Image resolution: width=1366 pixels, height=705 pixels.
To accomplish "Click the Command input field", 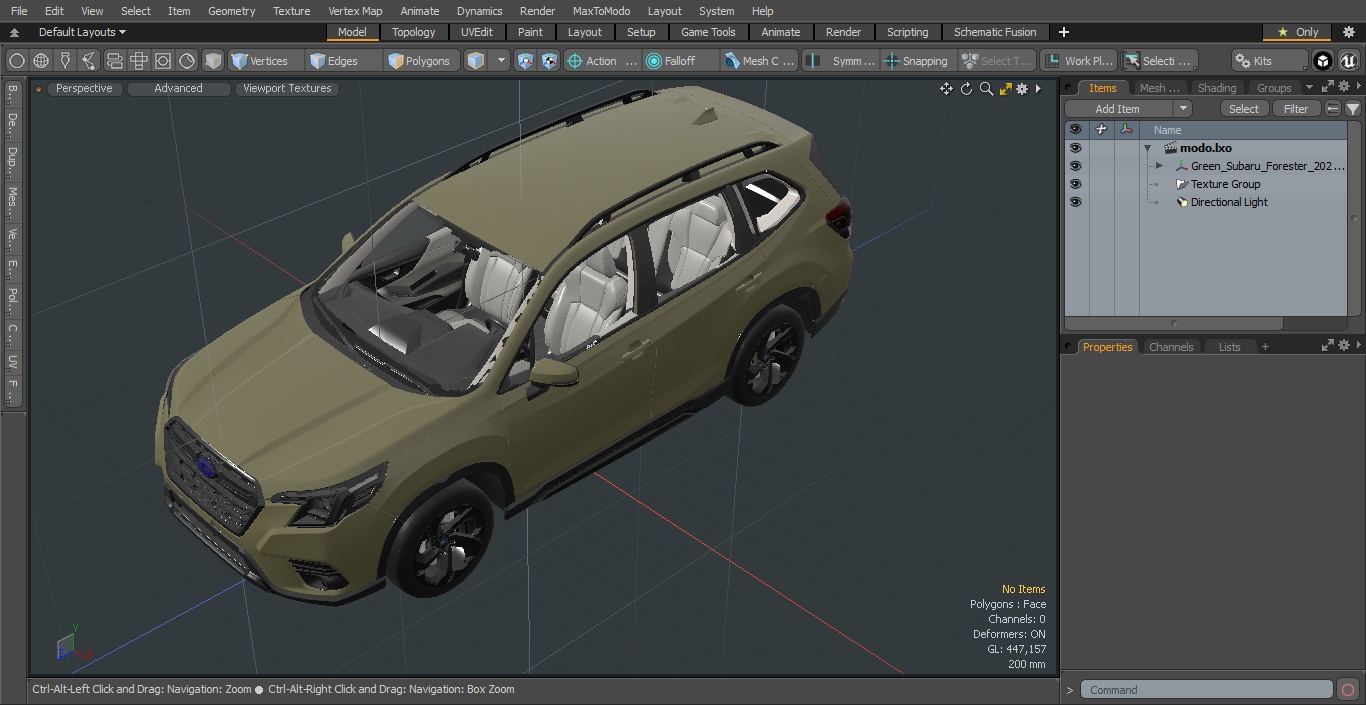I will (1207, 690).
